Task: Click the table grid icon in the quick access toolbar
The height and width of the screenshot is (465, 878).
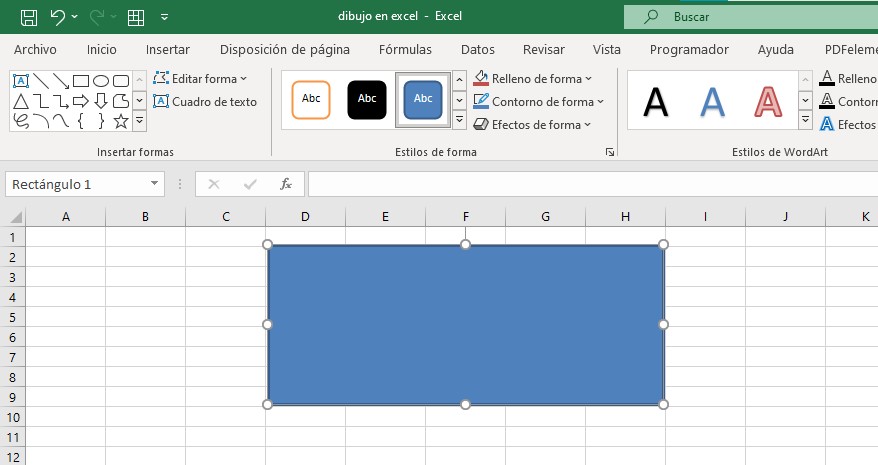Action: tap(136, 17)
